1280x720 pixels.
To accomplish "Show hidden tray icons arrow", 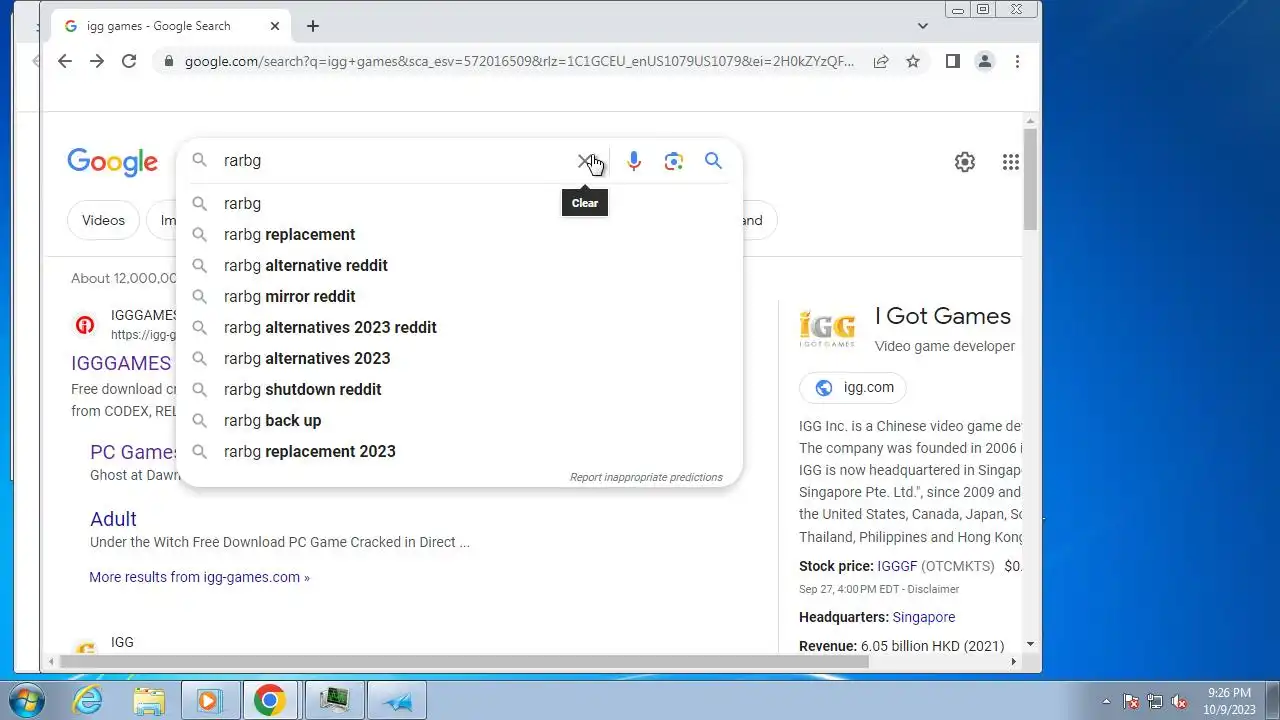I will [1106, 701].
